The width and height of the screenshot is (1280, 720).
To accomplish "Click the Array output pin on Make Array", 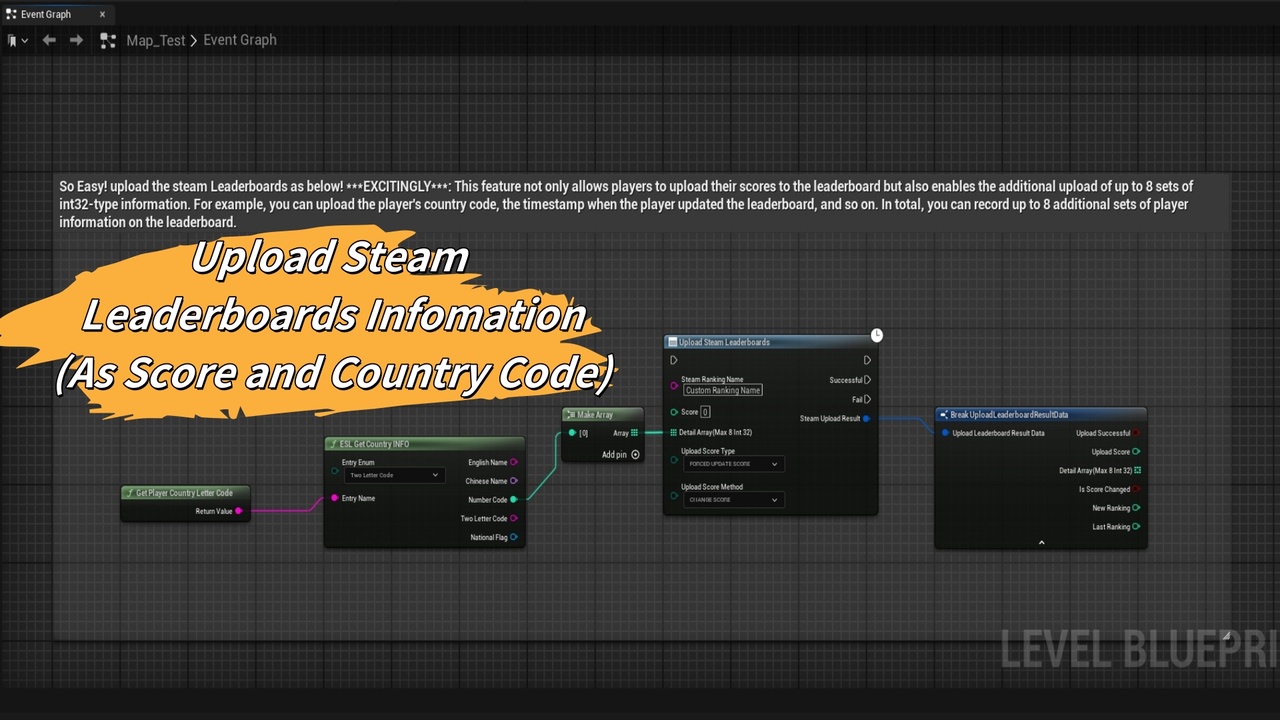I will click(635, 433).
